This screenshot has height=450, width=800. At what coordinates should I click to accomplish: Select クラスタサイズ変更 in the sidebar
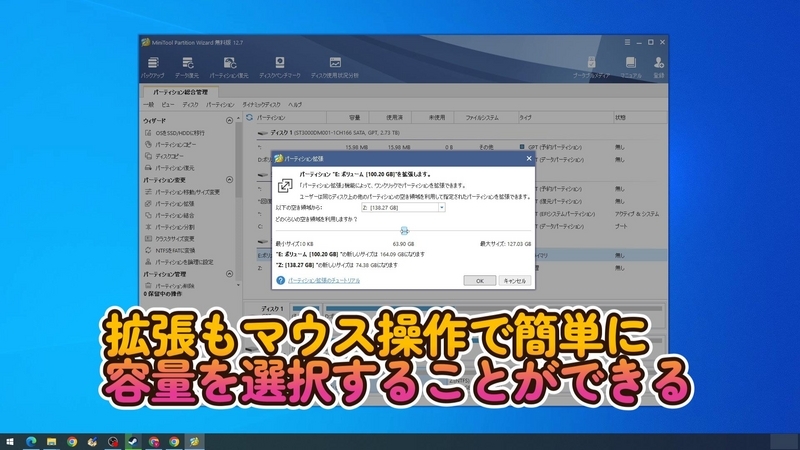coord(174,239)
